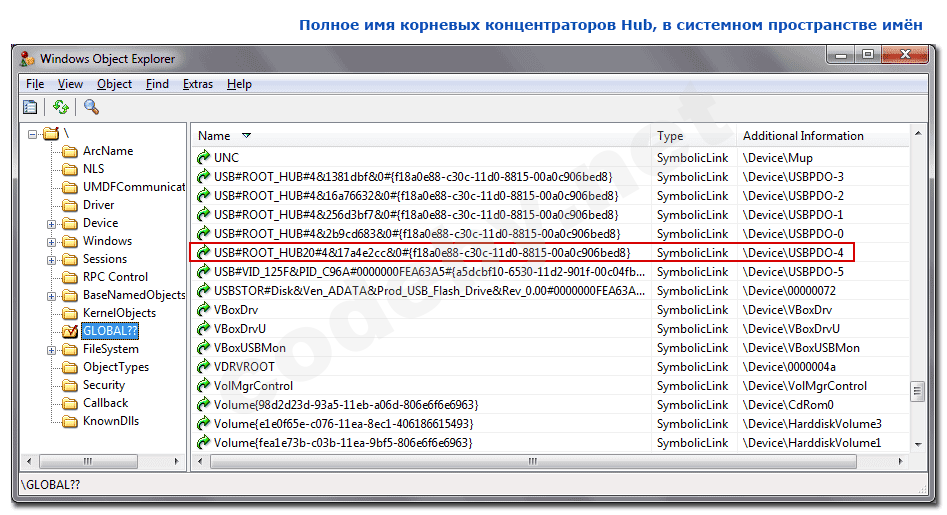Click the link icon beside VolMgrControl
947x515 pixels.
pyautogui.click(x=204, y=386)
